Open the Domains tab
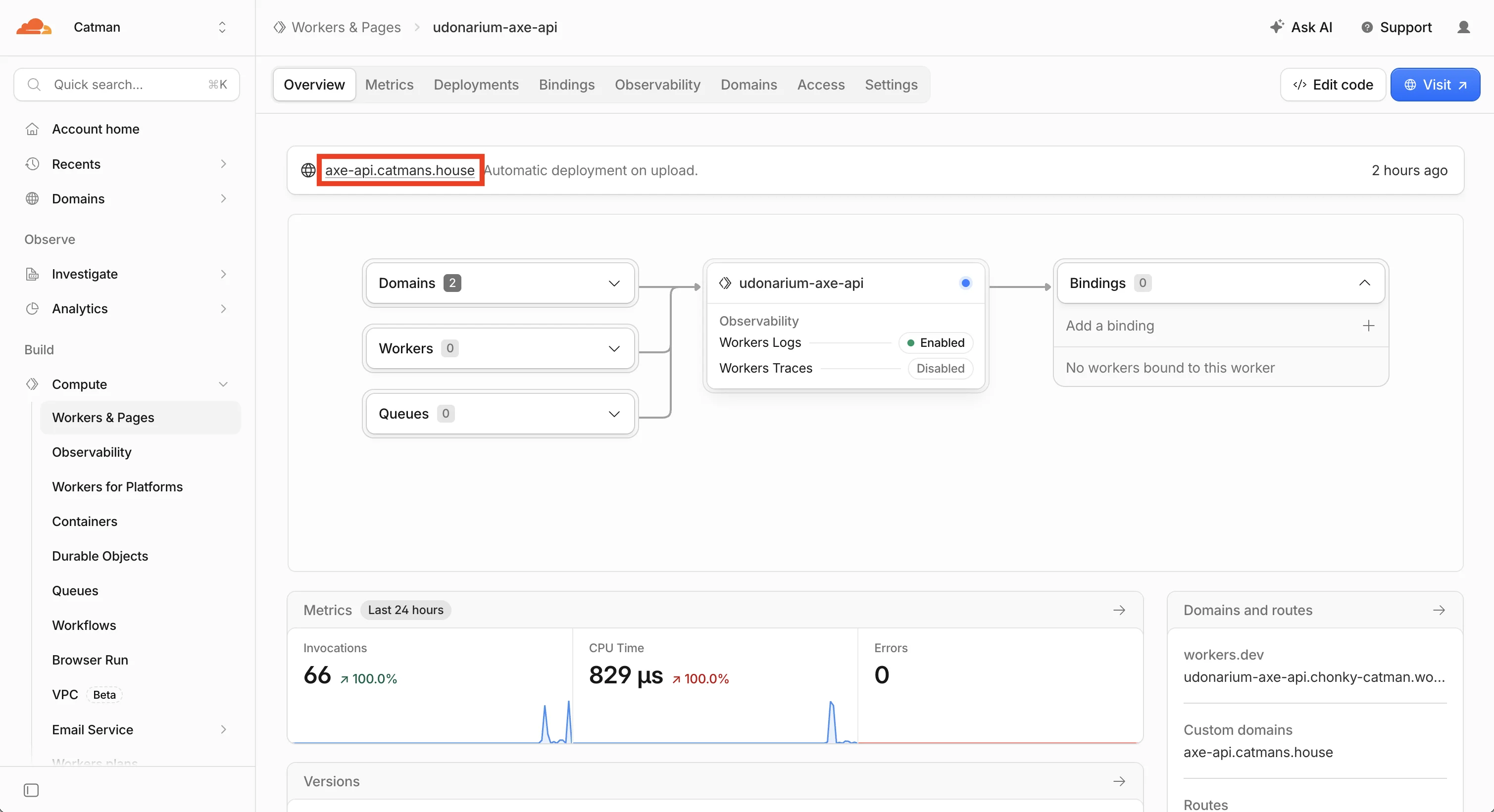This screenshot has height=812, width=1494. 749,85
